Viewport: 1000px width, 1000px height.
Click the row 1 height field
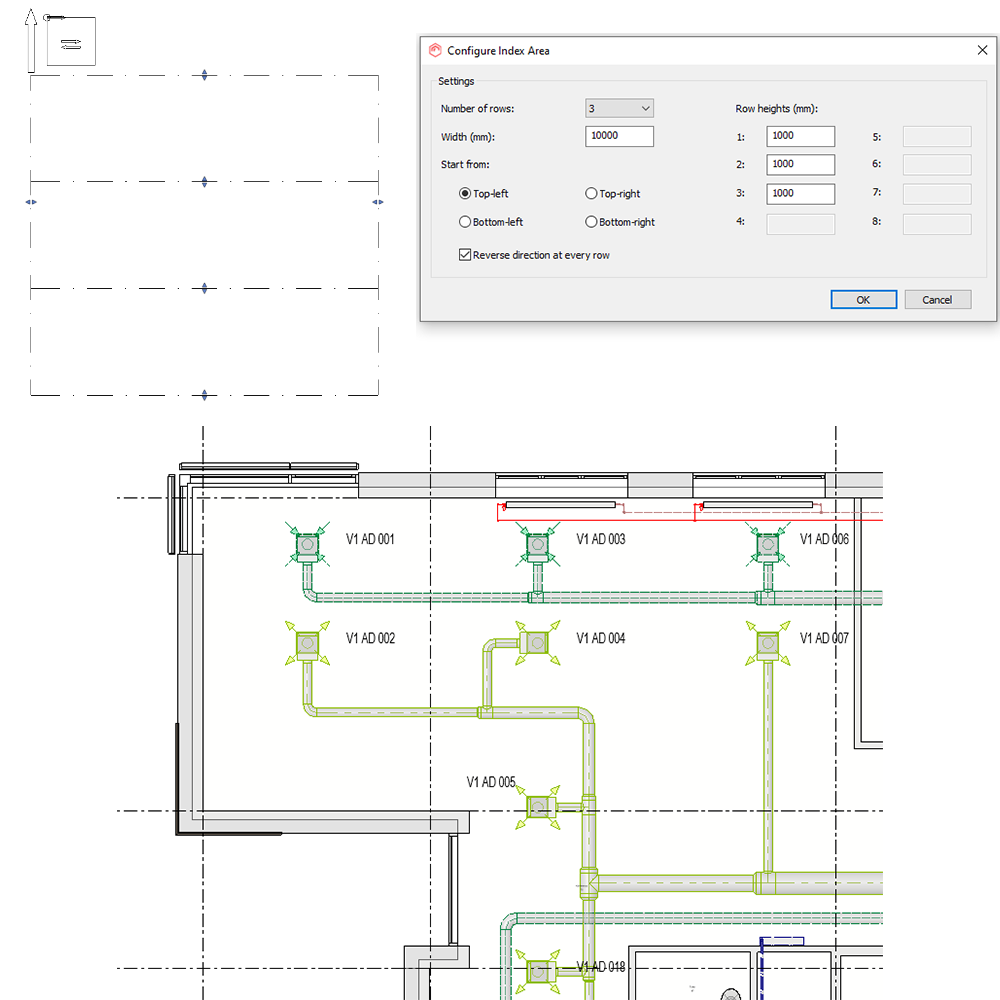click(800, 136)
